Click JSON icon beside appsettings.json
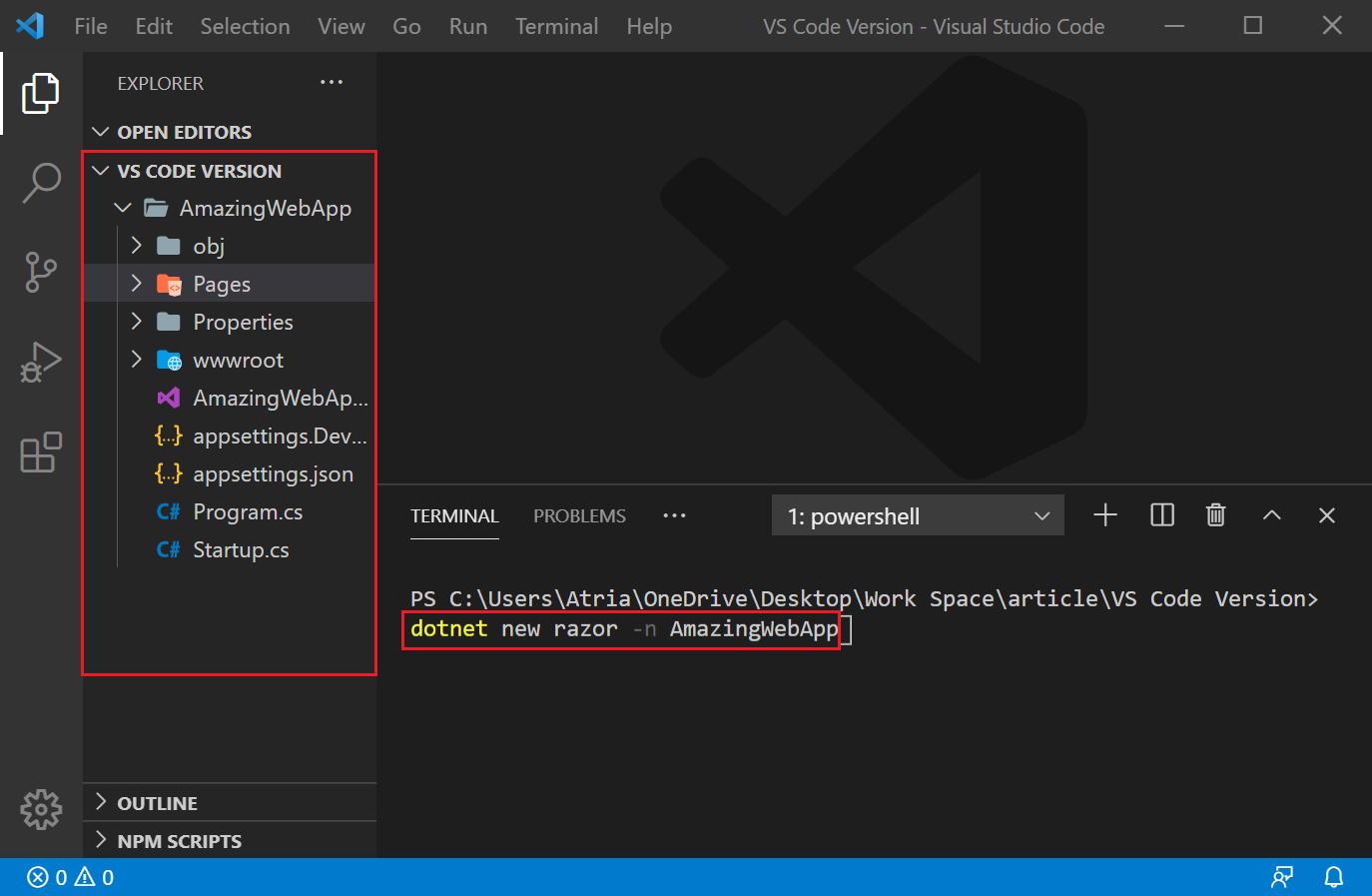Screen dimensions: 1372x896 point(168,473)
